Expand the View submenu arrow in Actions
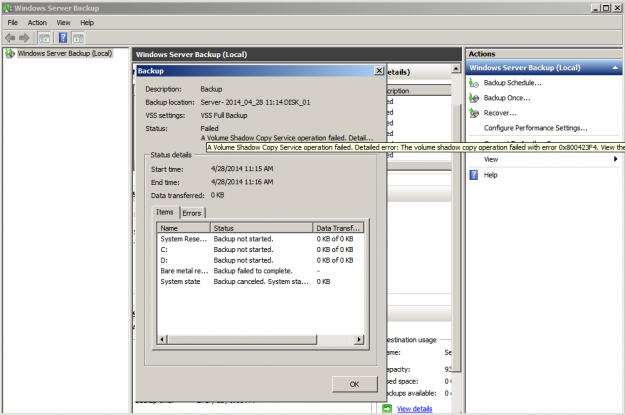This screenshot has height=415, width=625. pos(615,159)
